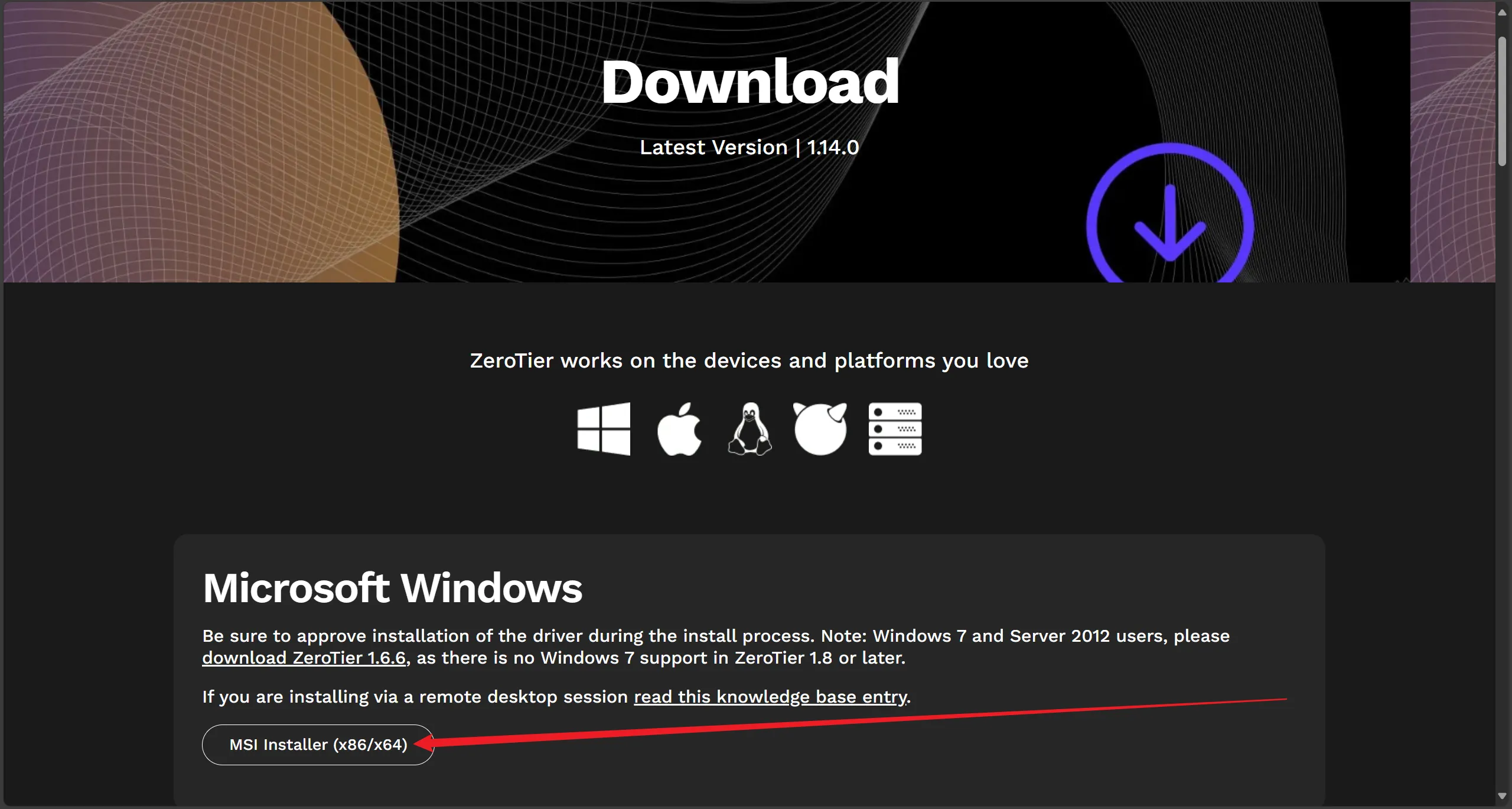Click the scrollbar track below the thumb

1502,473
